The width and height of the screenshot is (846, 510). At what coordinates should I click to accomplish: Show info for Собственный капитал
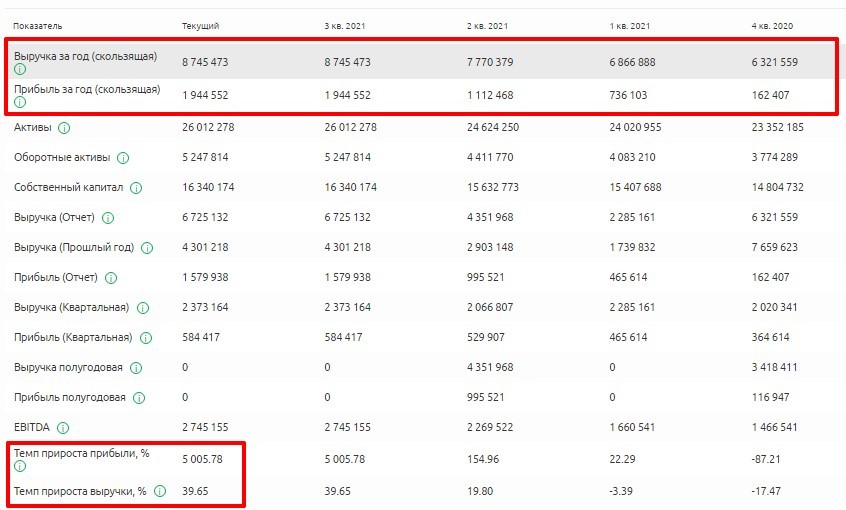135,188
